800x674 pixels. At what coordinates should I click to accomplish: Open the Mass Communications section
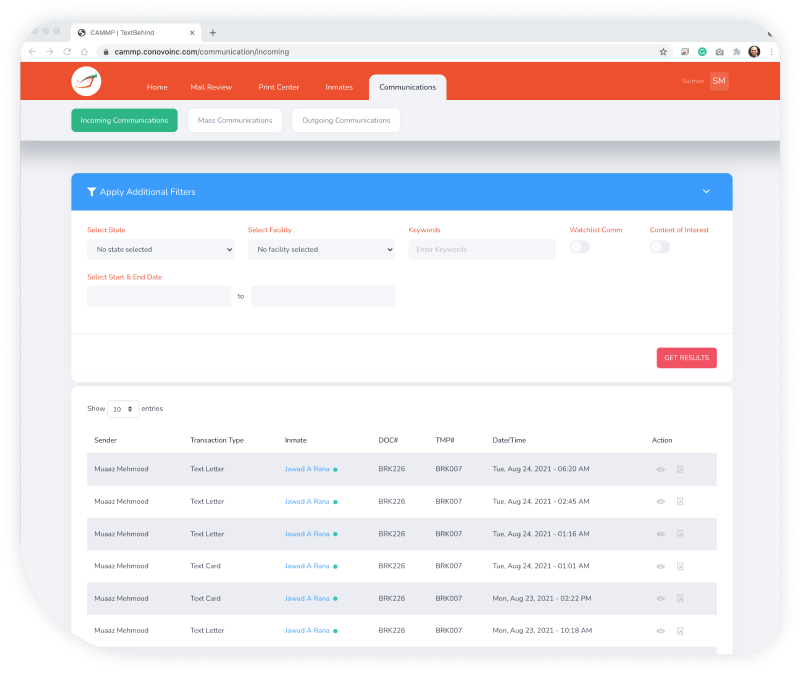pyautogui.click(x=235, y=120)
